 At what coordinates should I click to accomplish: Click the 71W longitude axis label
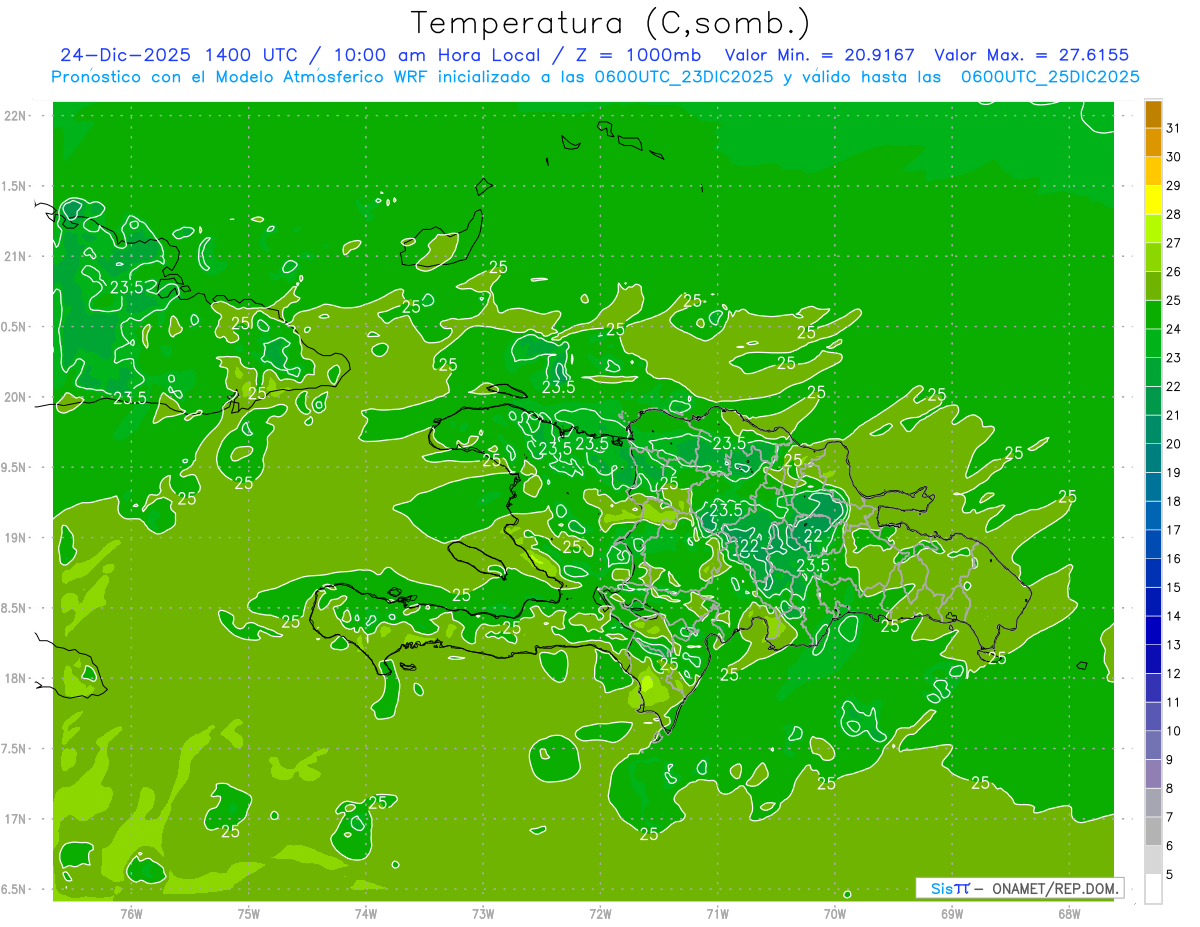[x=718, y=914]
